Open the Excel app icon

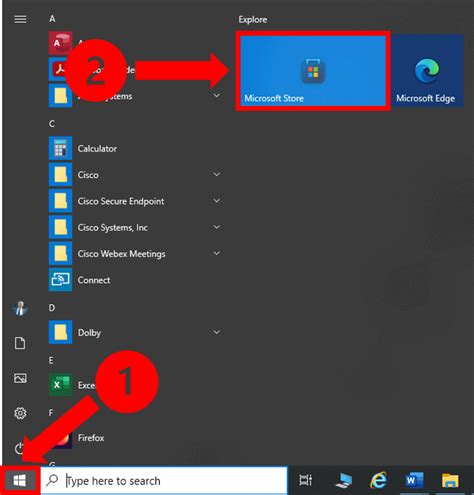[60, 385]
